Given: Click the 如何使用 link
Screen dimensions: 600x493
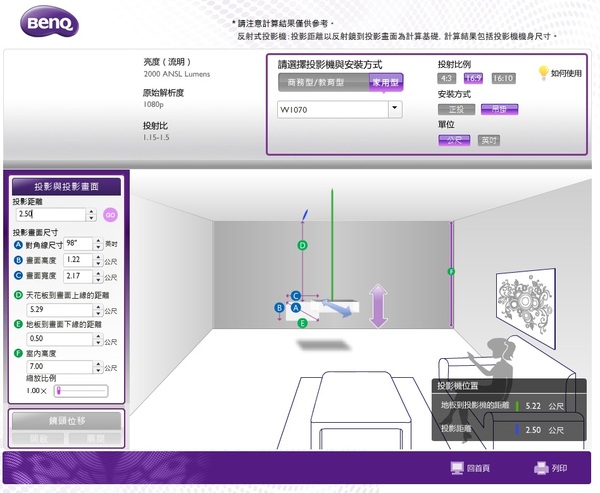Looking at the screenshot, I should pos(566,73).
